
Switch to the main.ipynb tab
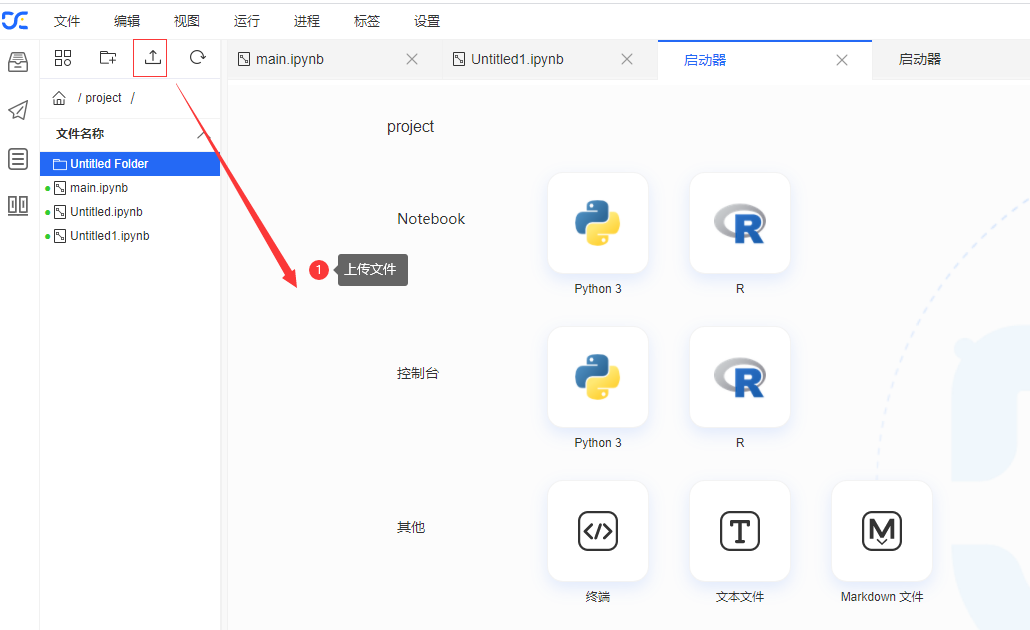click(335, 60)
